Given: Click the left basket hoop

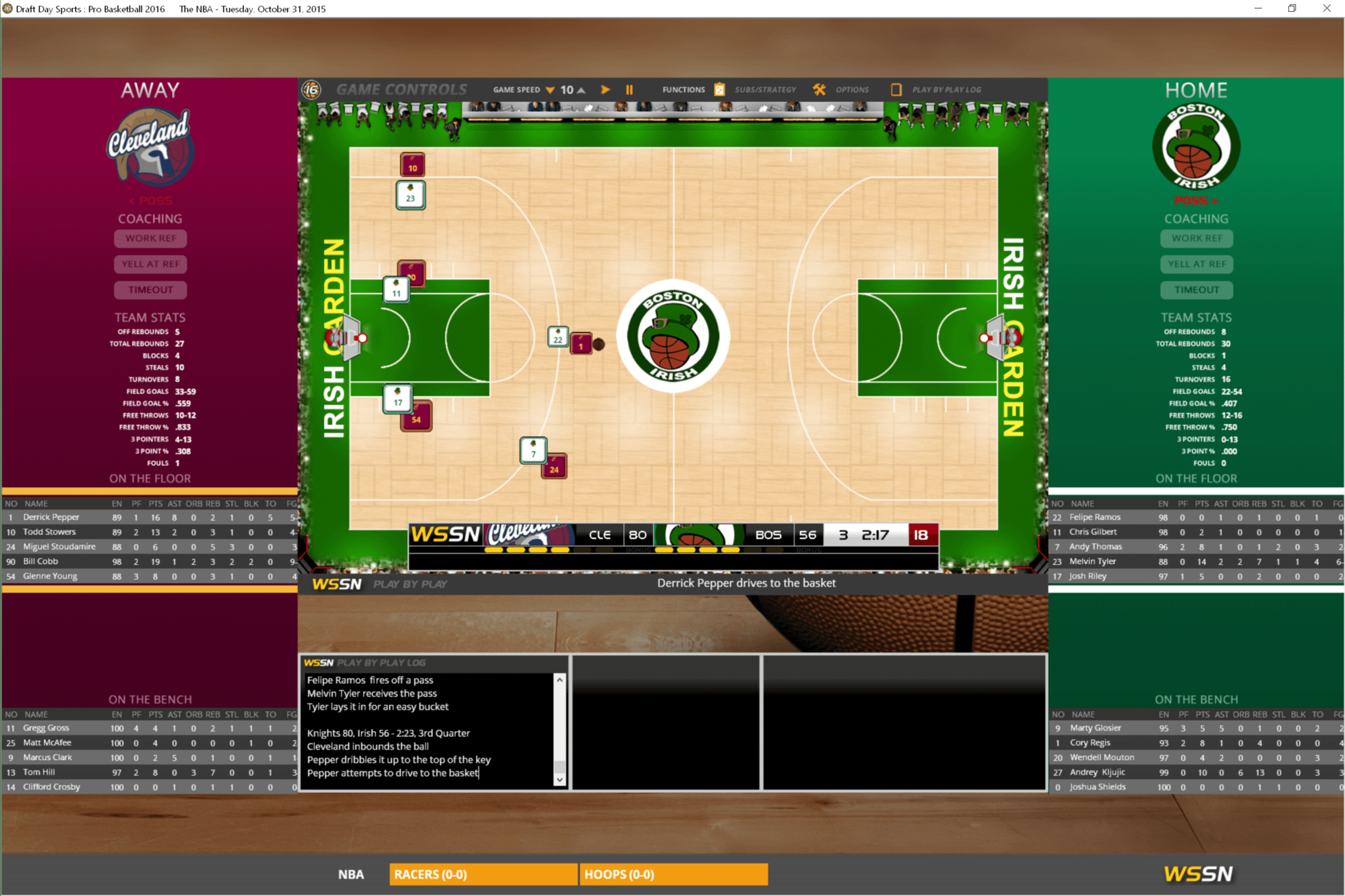Looking at the screenshot, I should click(362, 338).
